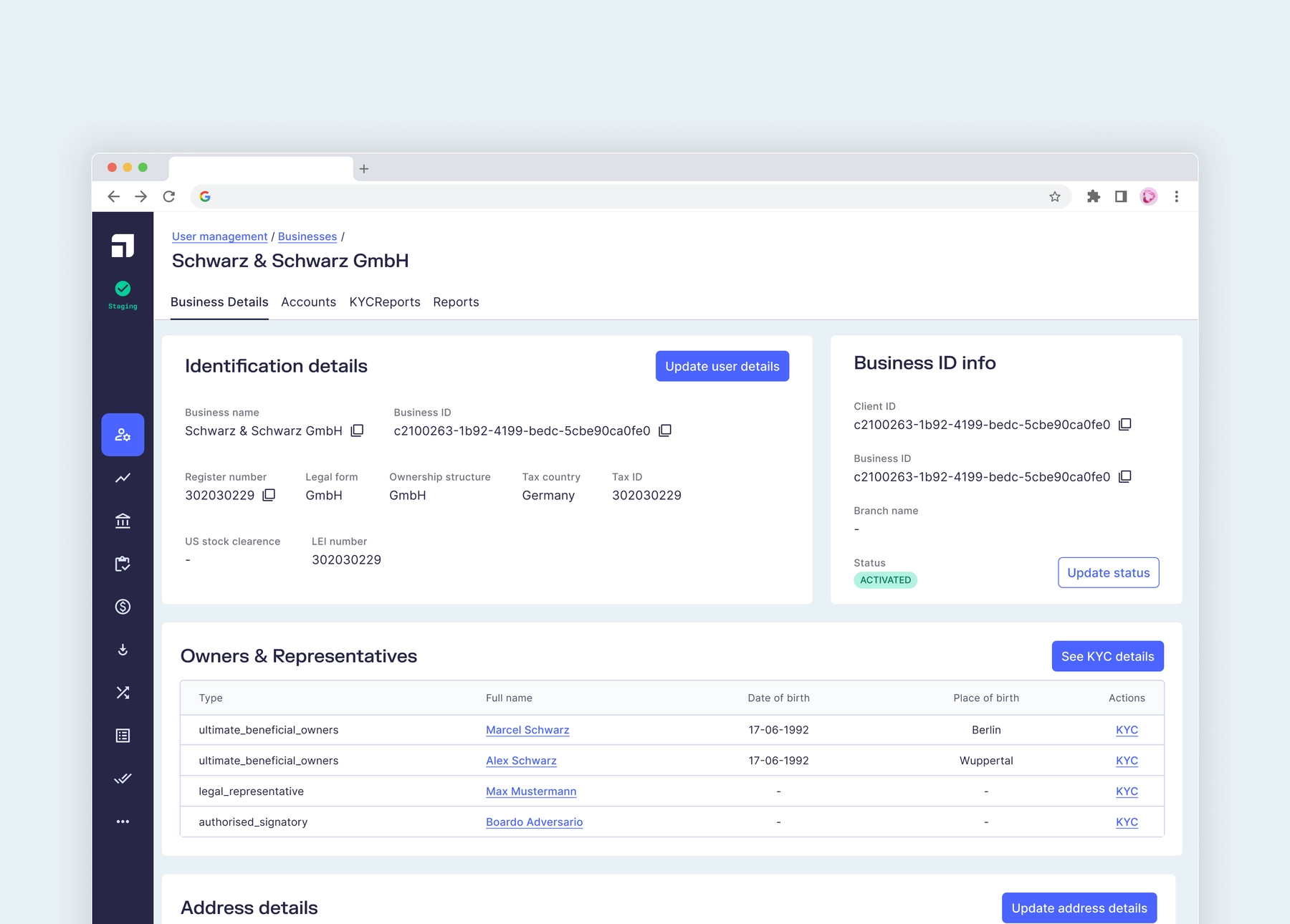Open the browser profile avatar
Viewport: 1290px width, 924px height.
tap(1149, 196)
